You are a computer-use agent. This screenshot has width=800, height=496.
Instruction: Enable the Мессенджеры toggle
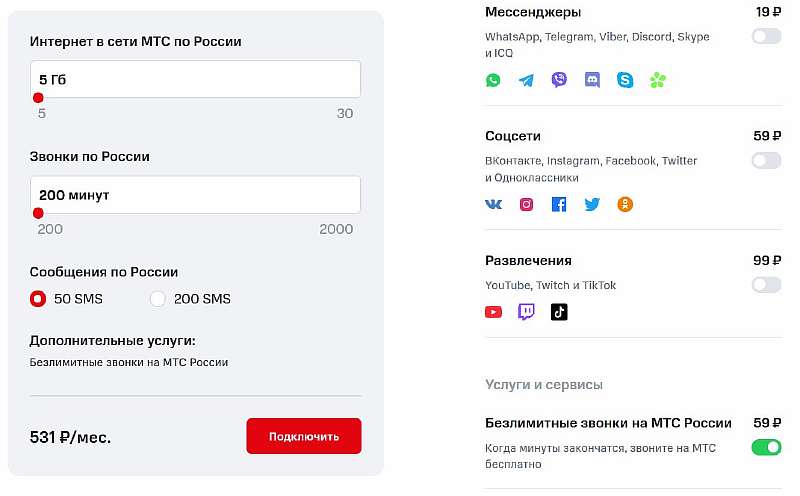[766, 37]
